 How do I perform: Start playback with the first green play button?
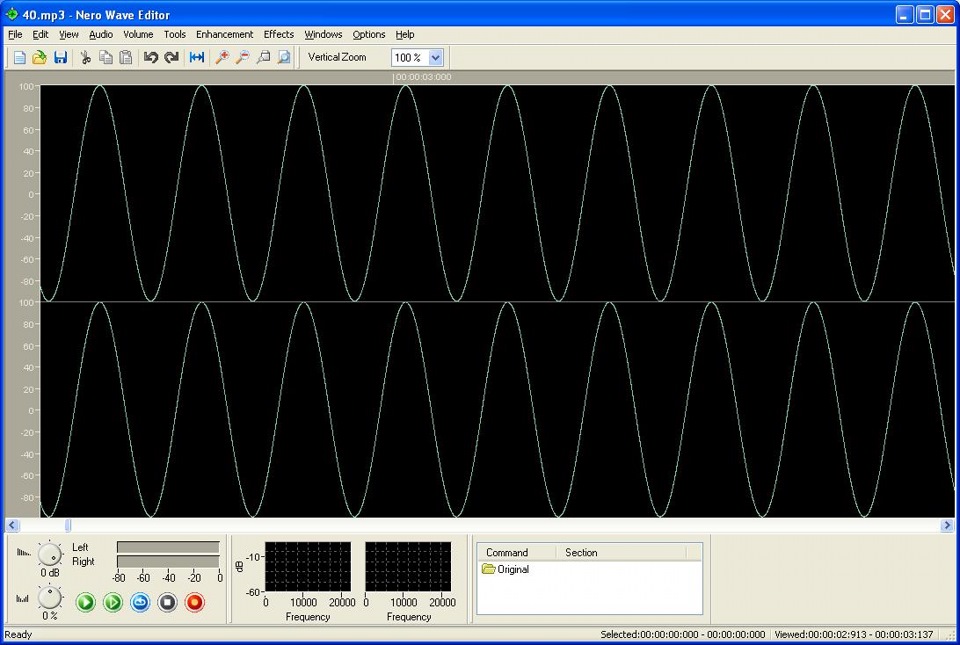[86, 603]
